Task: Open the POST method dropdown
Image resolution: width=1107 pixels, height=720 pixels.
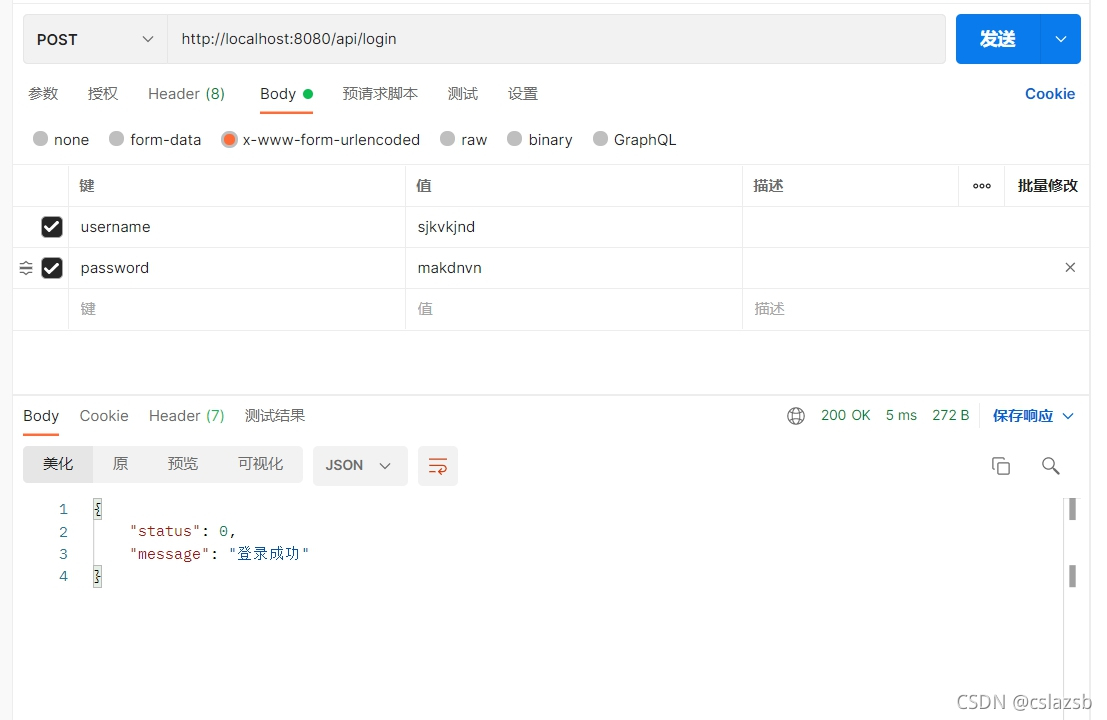Action: click(95, 40)
